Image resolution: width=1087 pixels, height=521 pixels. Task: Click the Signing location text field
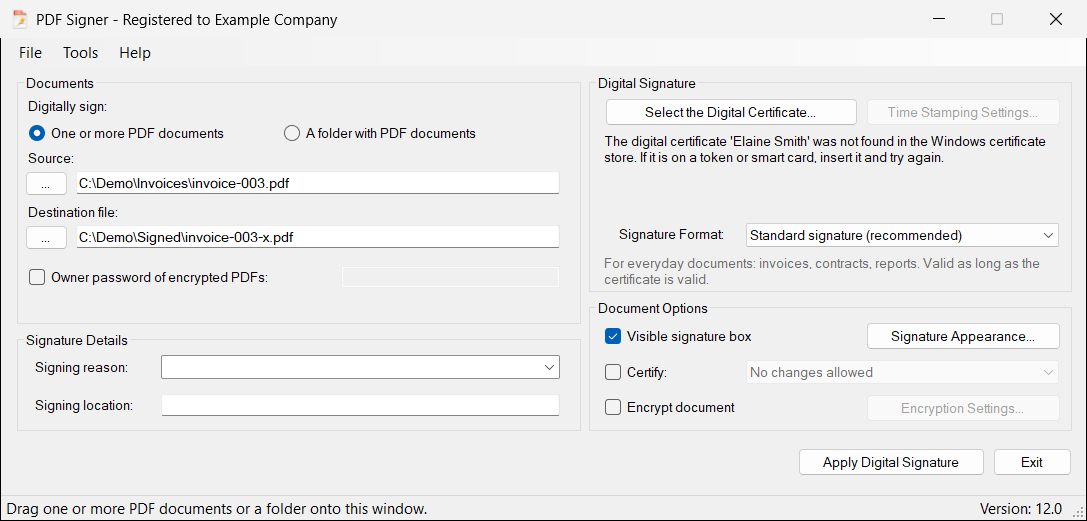tap(360, 405)
